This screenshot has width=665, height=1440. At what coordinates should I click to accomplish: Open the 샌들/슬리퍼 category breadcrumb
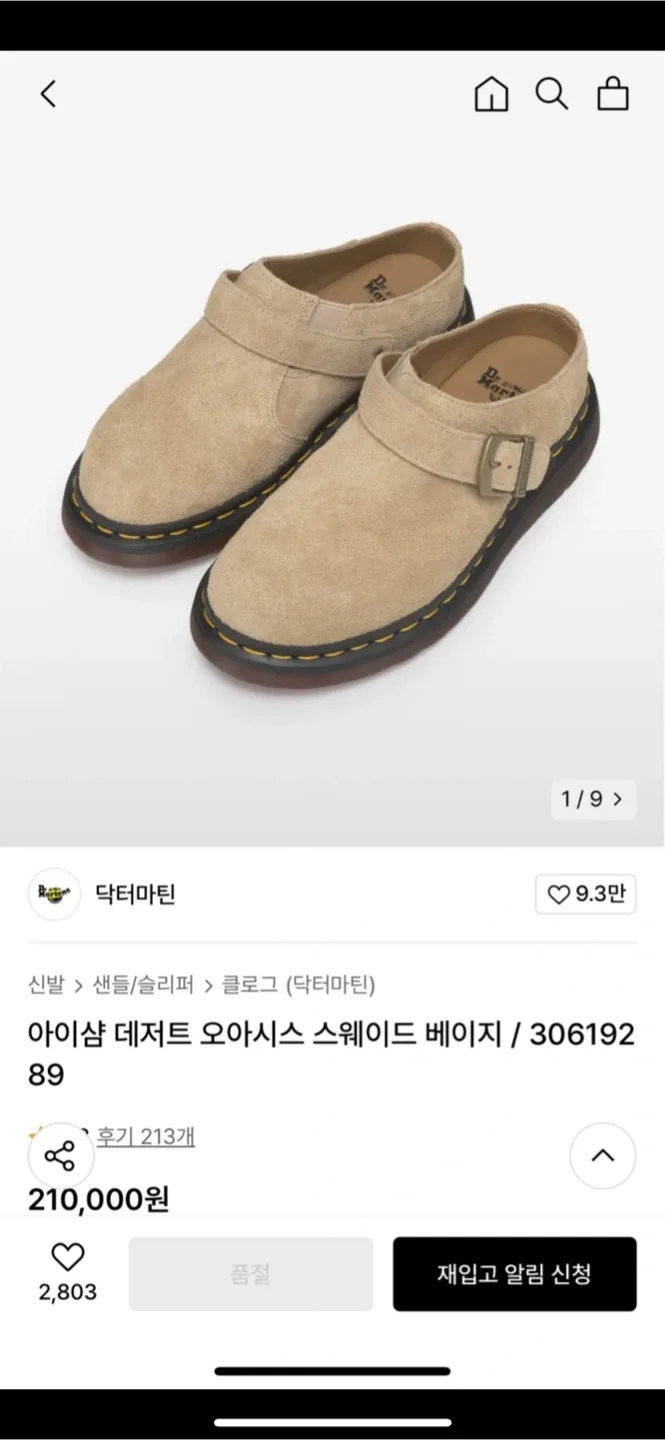coord(144,985)
